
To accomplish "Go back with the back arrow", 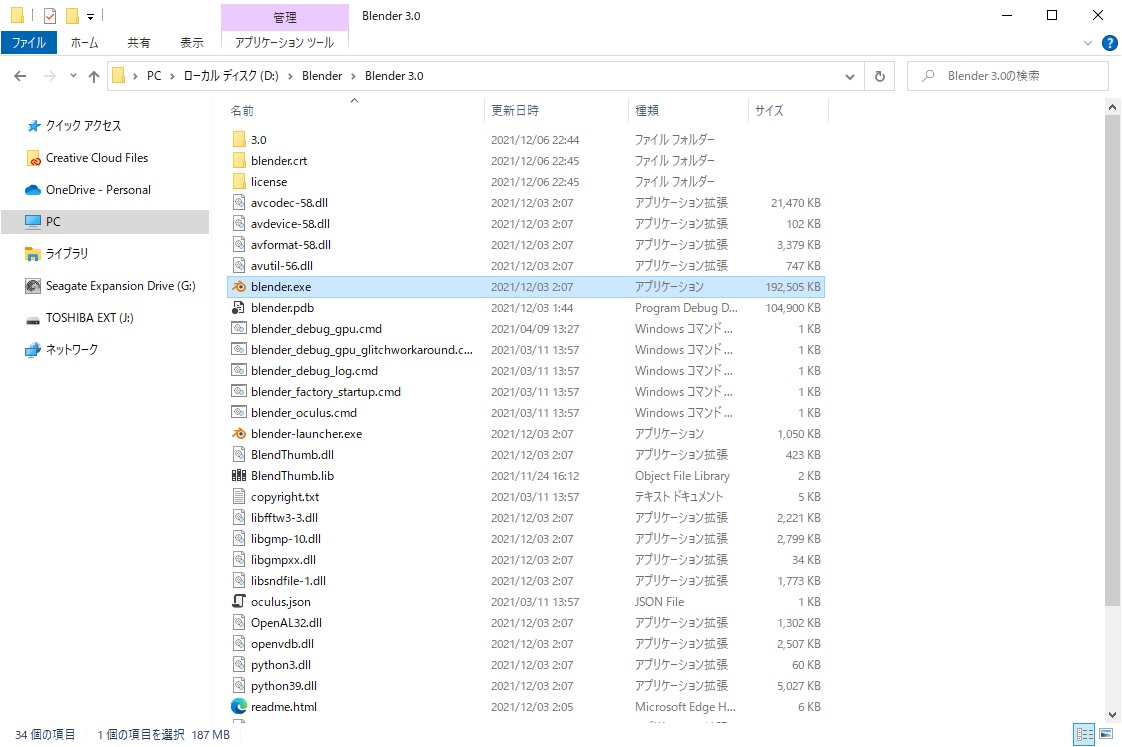I will pos(20,76).
